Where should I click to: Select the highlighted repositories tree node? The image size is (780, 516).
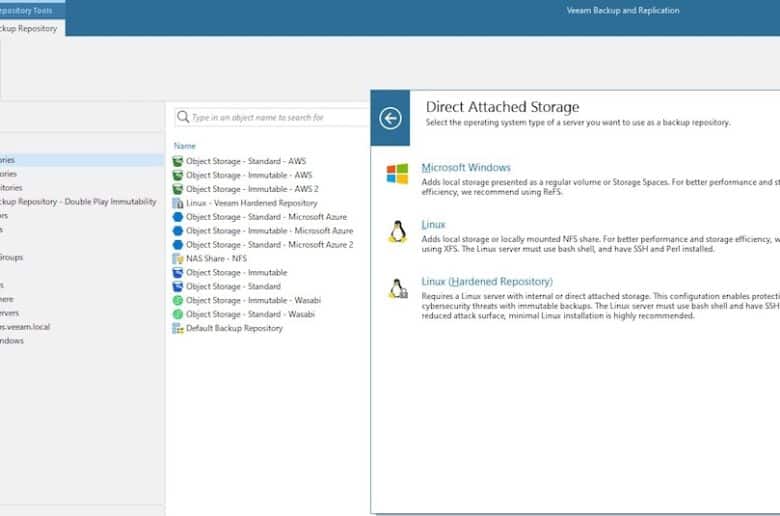click(x=82, y=160)
